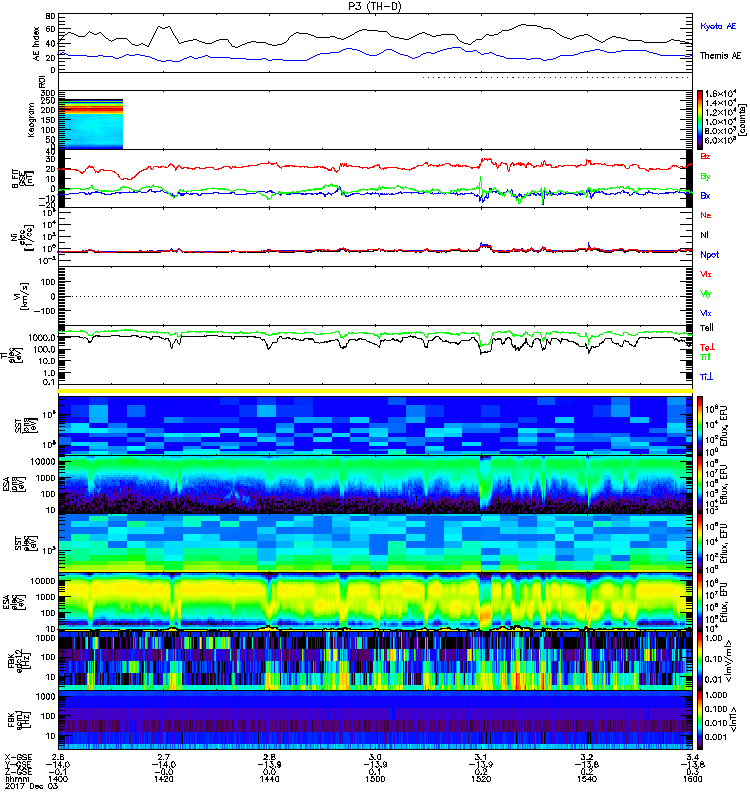Click the 1520 time tick label

[481, 779]
